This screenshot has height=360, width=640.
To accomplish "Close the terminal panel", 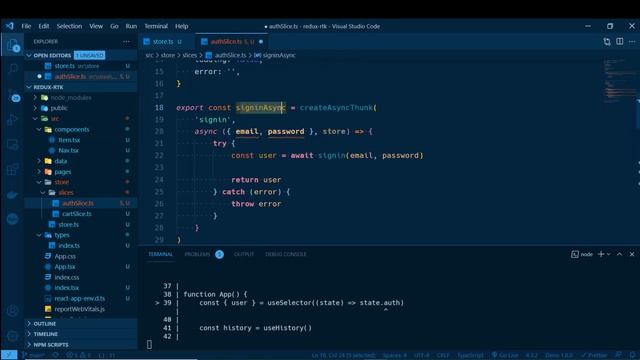I will (632, 254).
